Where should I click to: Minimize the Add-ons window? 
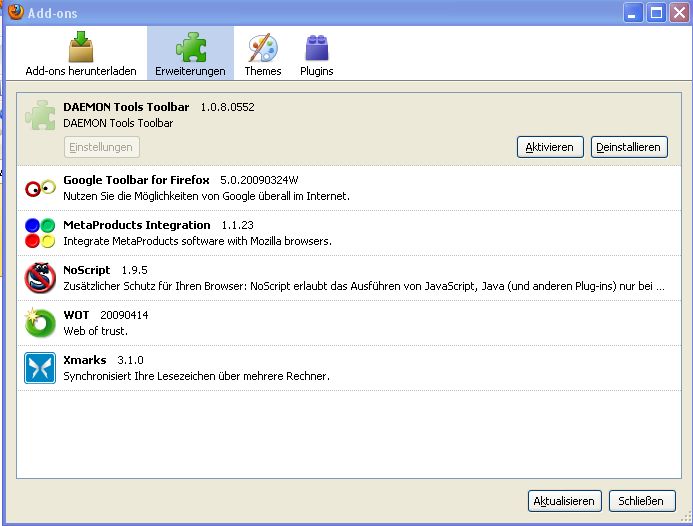click(632, 12)
